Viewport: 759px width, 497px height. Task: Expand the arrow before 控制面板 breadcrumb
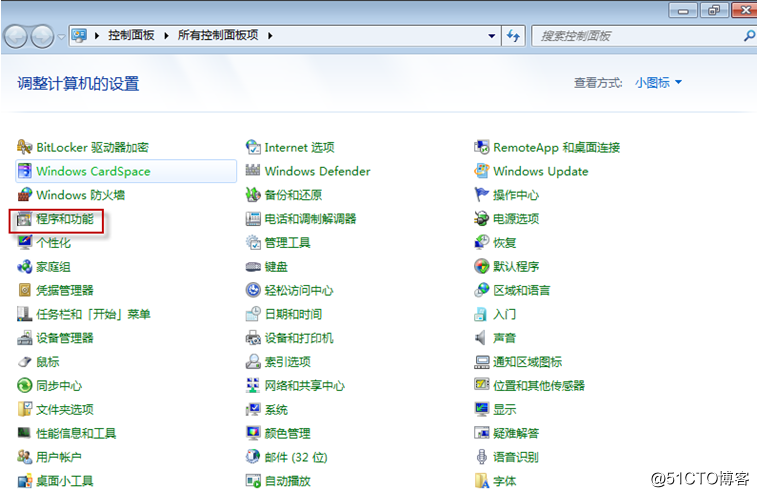point(97,35)
